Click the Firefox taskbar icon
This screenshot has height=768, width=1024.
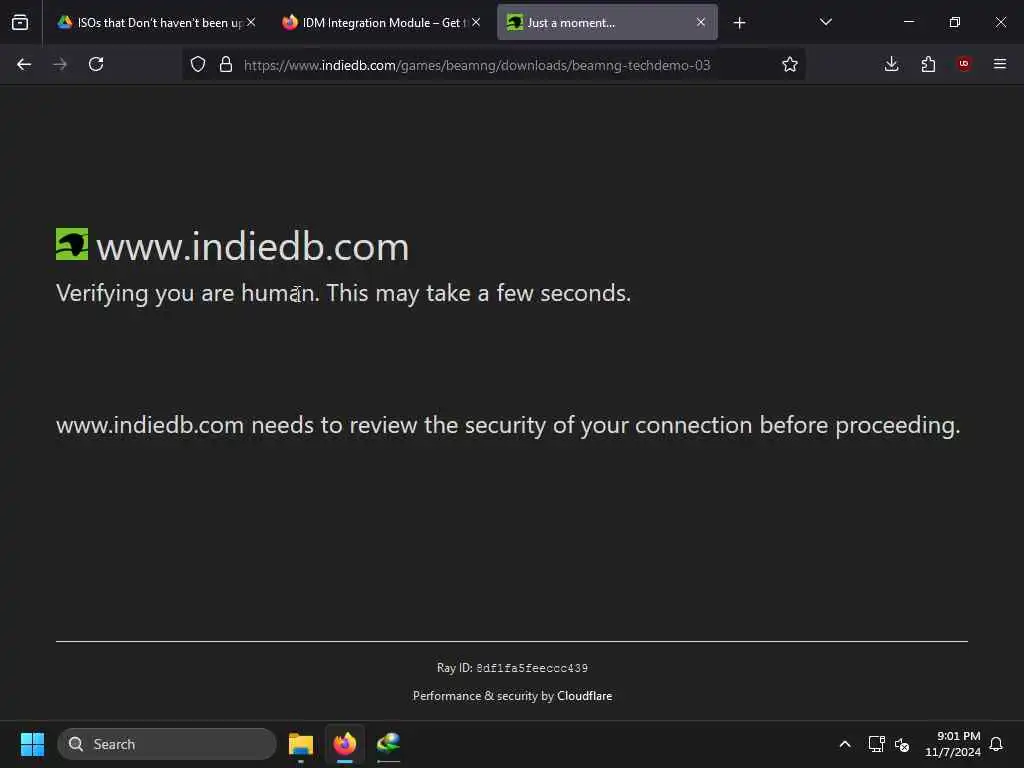pyautogui.click(x=345, y=744)
